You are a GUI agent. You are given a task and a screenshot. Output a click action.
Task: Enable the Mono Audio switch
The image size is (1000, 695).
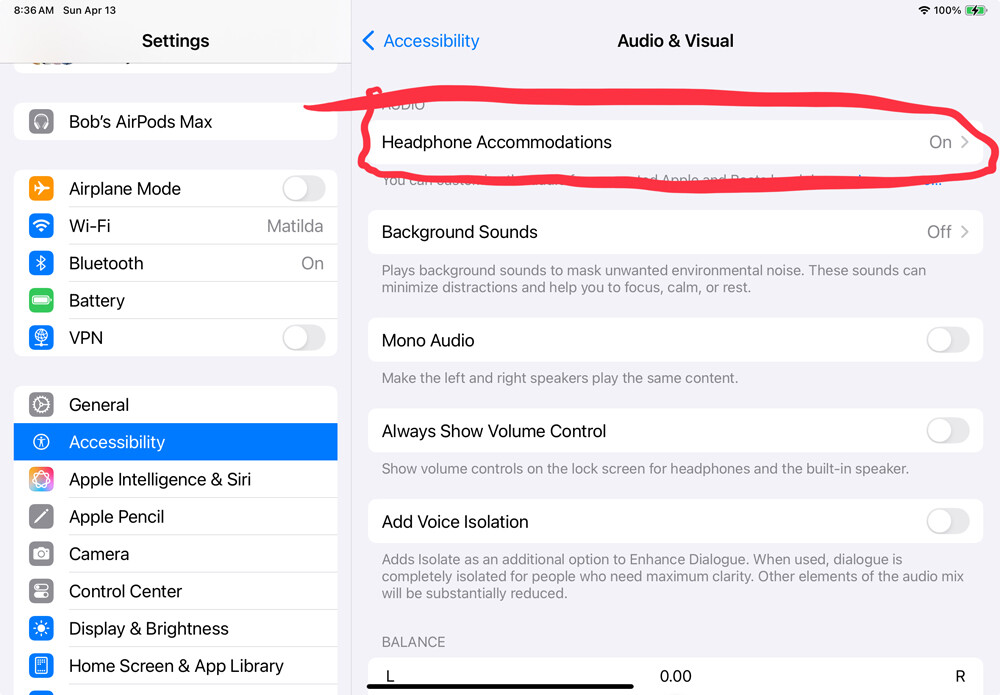click(948, 340)
